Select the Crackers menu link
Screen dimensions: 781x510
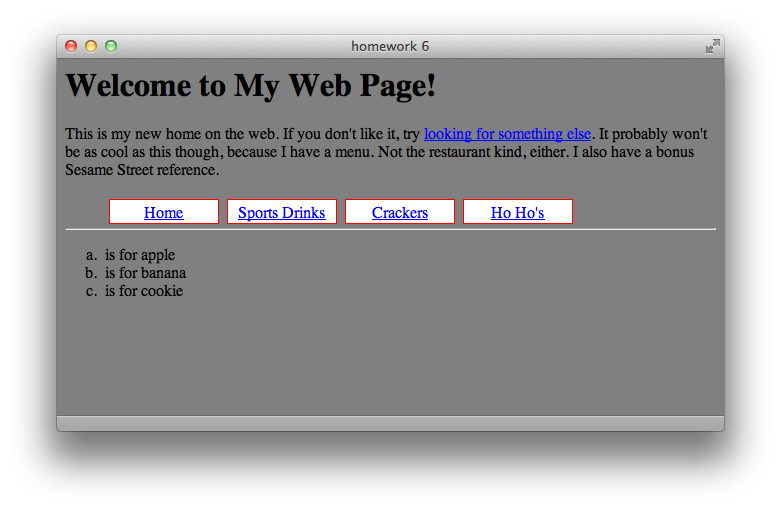coord(399,213)
